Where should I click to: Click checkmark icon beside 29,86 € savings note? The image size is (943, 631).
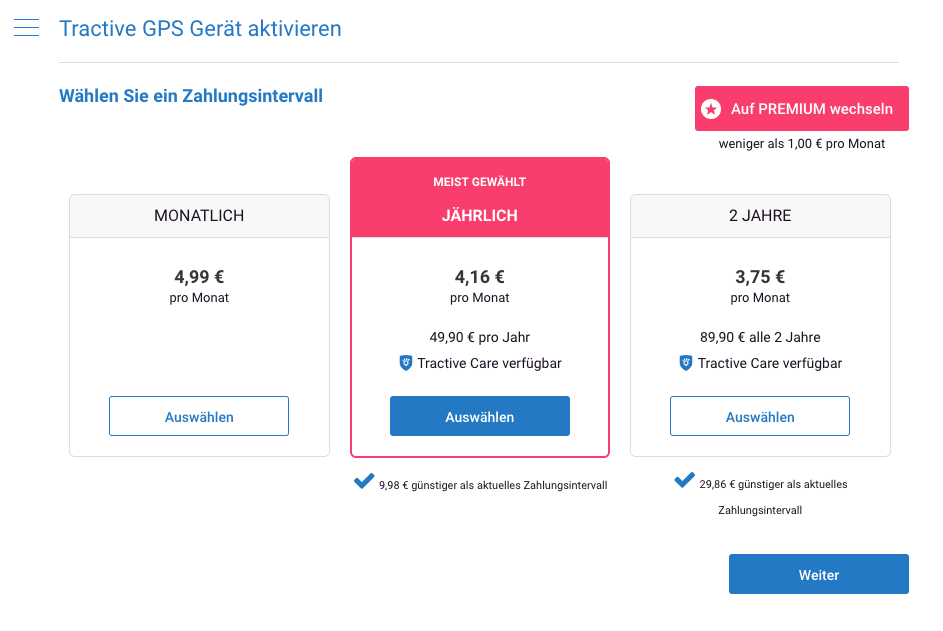pos(684,480)
